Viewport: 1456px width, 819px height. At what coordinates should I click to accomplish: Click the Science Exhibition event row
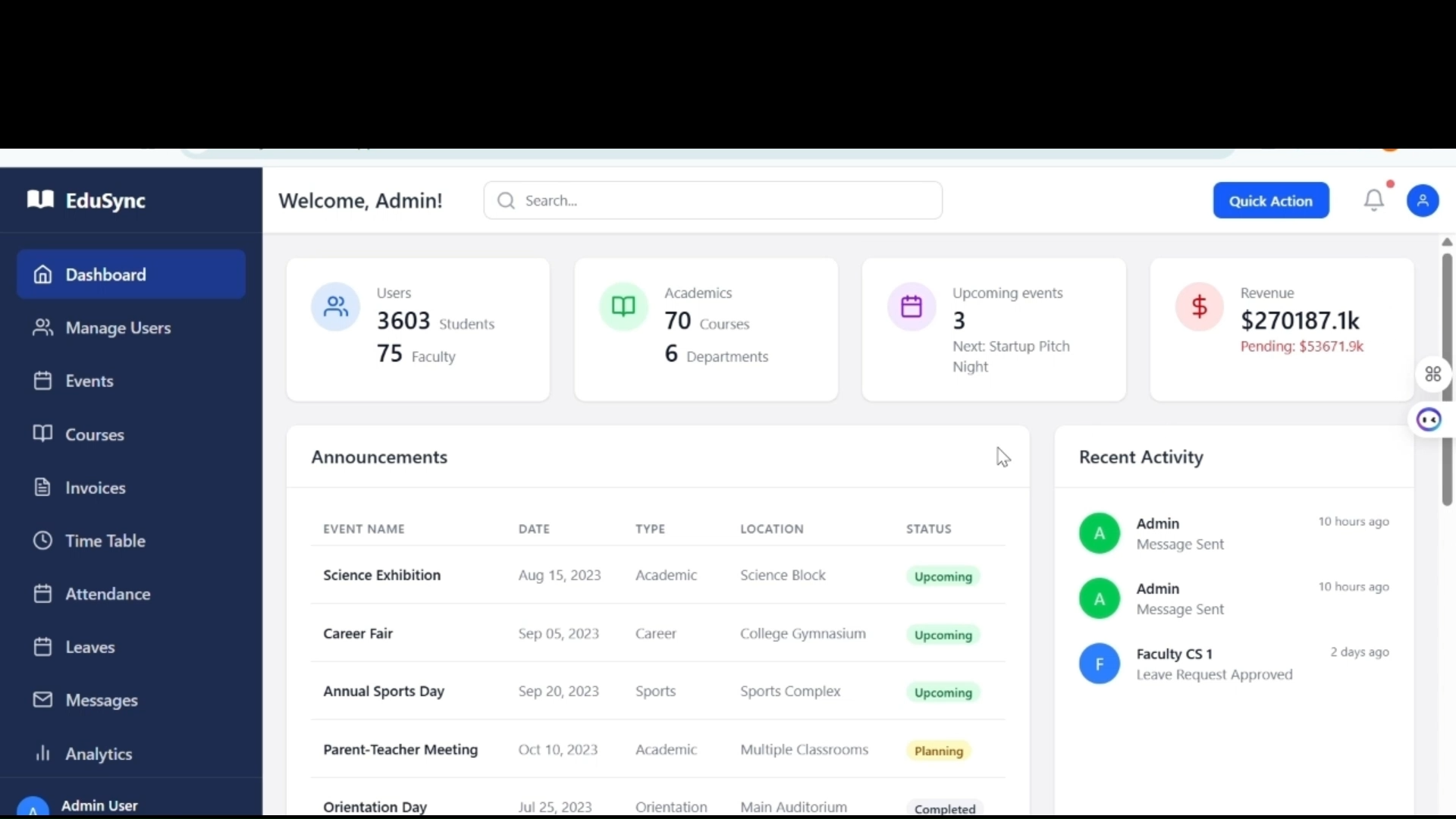[x=381, y=575]
